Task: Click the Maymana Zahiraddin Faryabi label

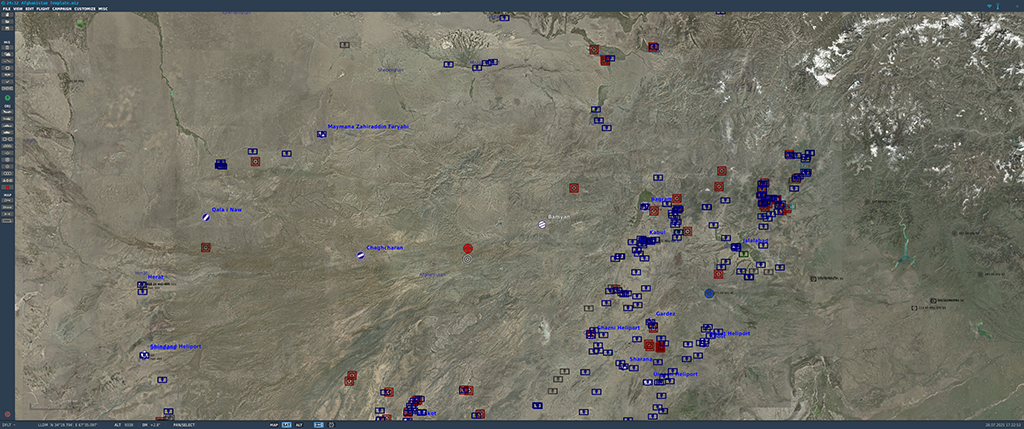Action: pyautogui.click(x=368, y=127)
